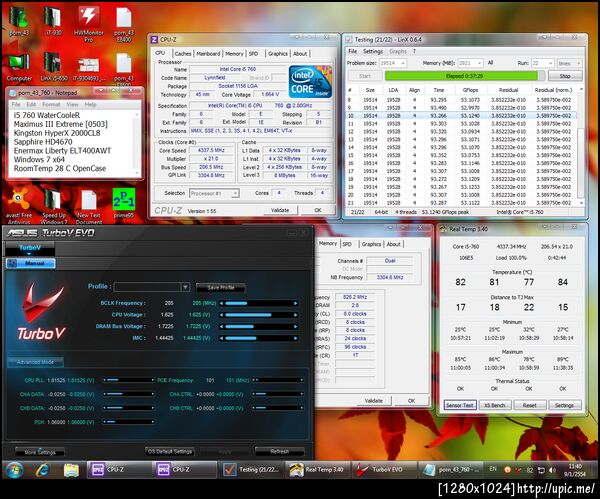Click Validate in top CPU-Z window
Viewport: 600px width, 499px height.
click(x=280, y=210)
